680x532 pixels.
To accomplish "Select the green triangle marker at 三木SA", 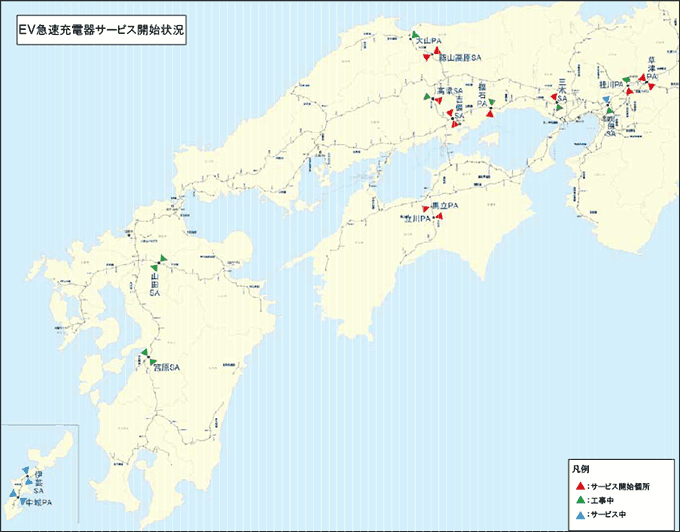I will tap(559, 107).
